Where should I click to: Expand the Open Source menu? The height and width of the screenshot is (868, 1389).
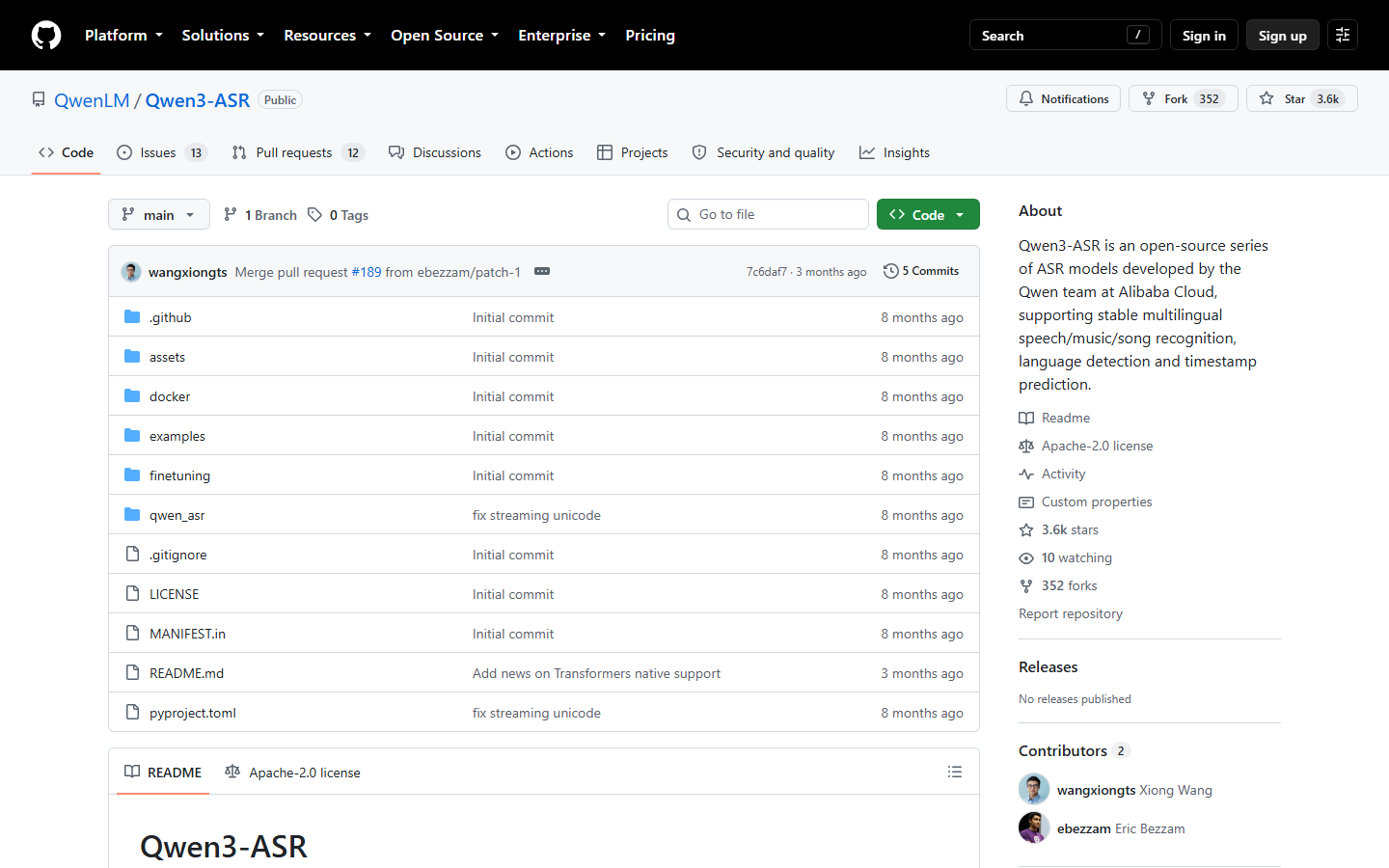(x=445, y=36)
